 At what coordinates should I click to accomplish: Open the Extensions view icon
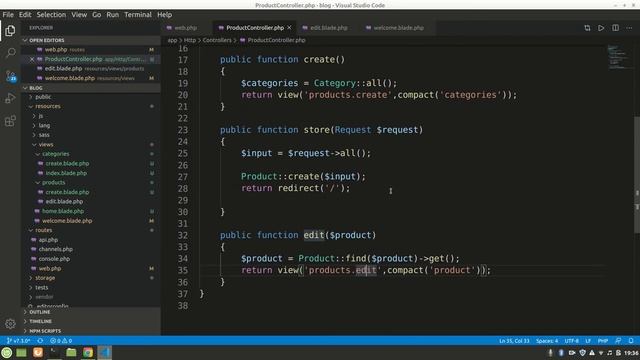point(10,121)
